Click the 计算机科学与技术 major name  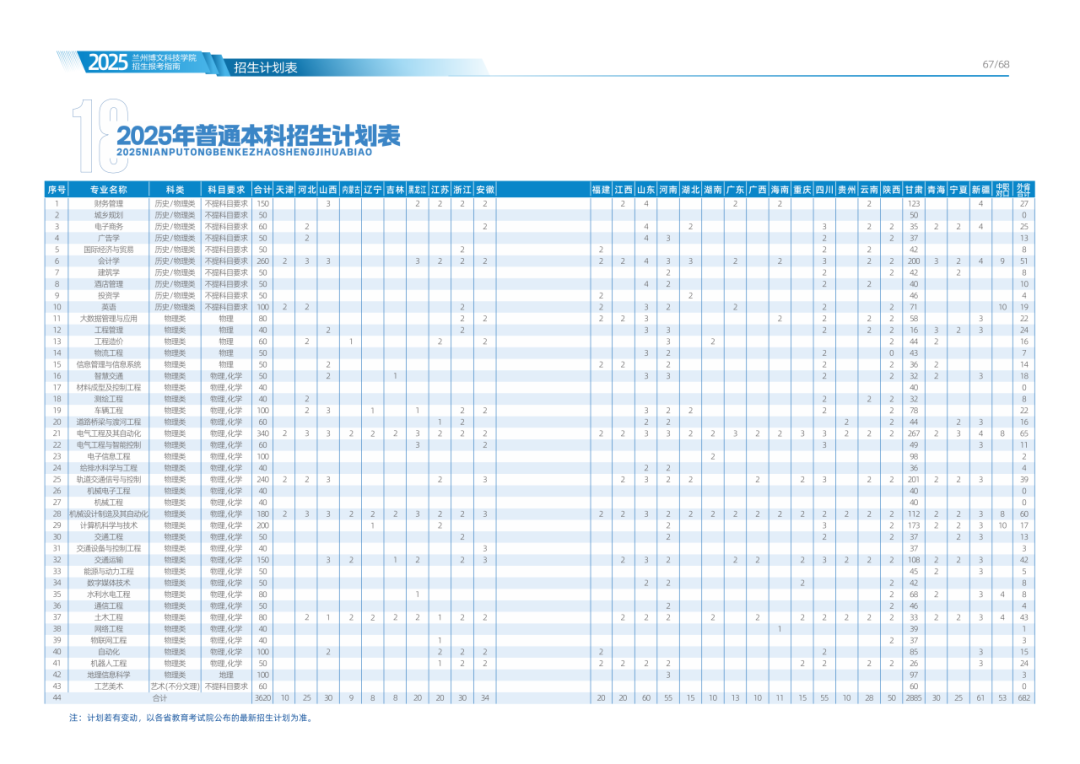[x=109, y=525]
